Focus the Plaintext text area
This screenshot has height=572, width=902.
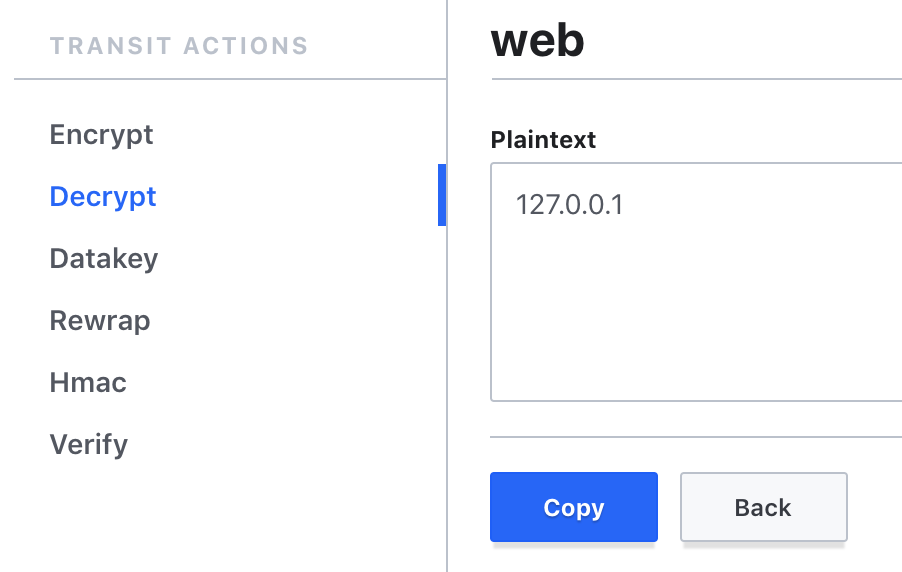coord(696,282)
